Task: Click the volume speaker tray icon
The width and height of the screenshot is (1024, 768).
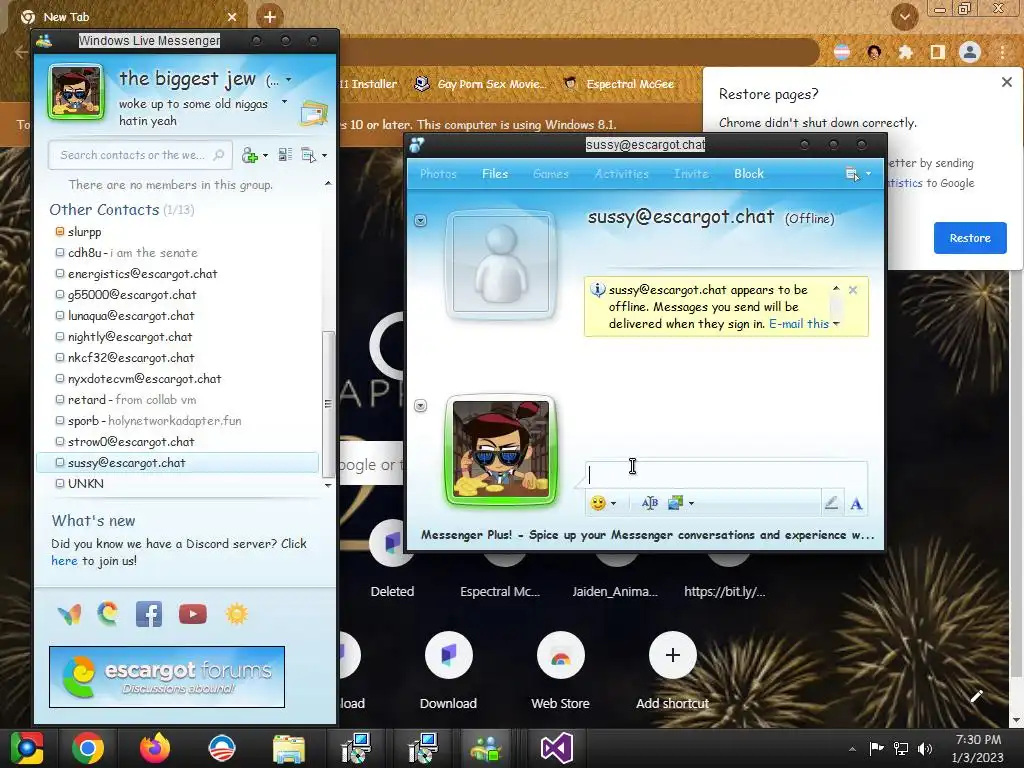Action: (925, 748)
